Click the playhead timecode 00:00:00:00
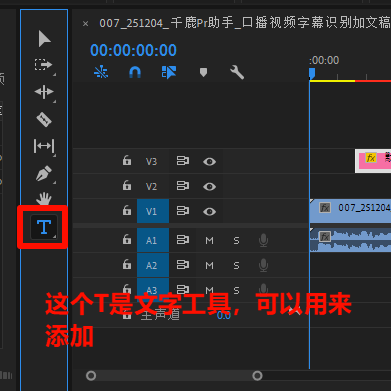 coord(133,50)
